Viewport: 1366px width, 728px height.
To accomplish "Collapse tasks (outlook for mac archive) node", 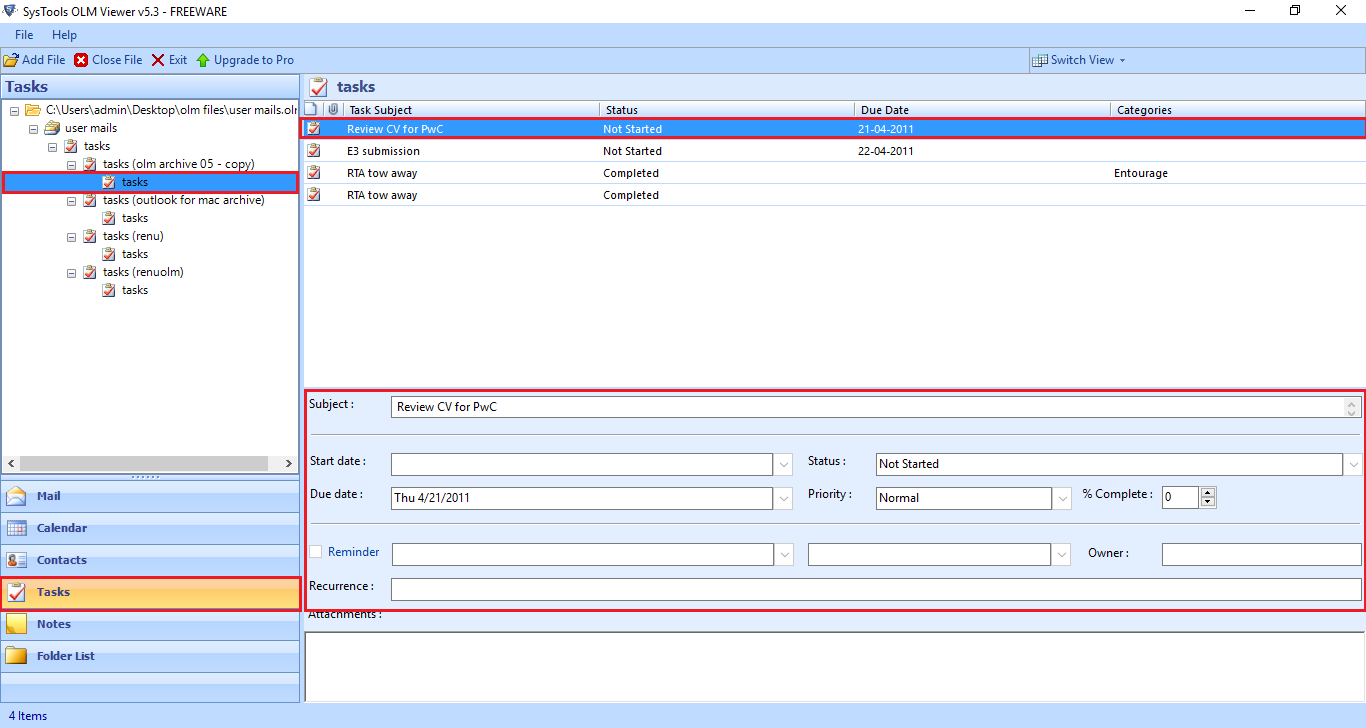I will click(x=72, y=200).
